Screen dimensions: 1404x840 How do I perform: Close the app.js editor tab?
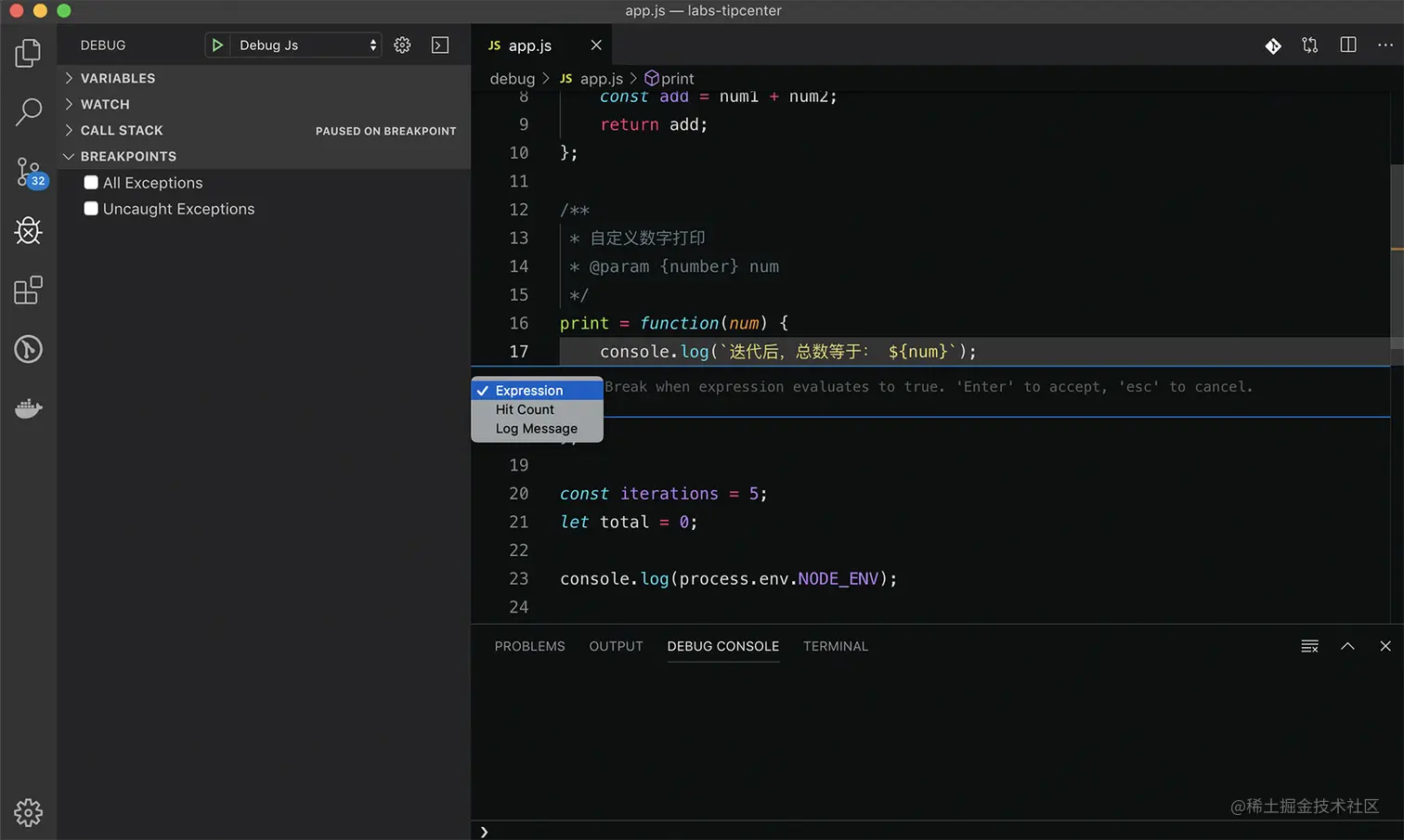tap(596, 45)
